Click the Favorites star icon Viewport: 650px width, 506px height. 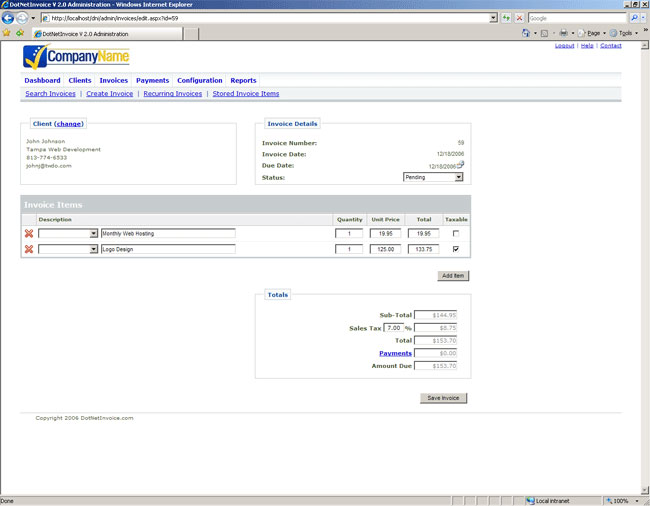[7, 33]
